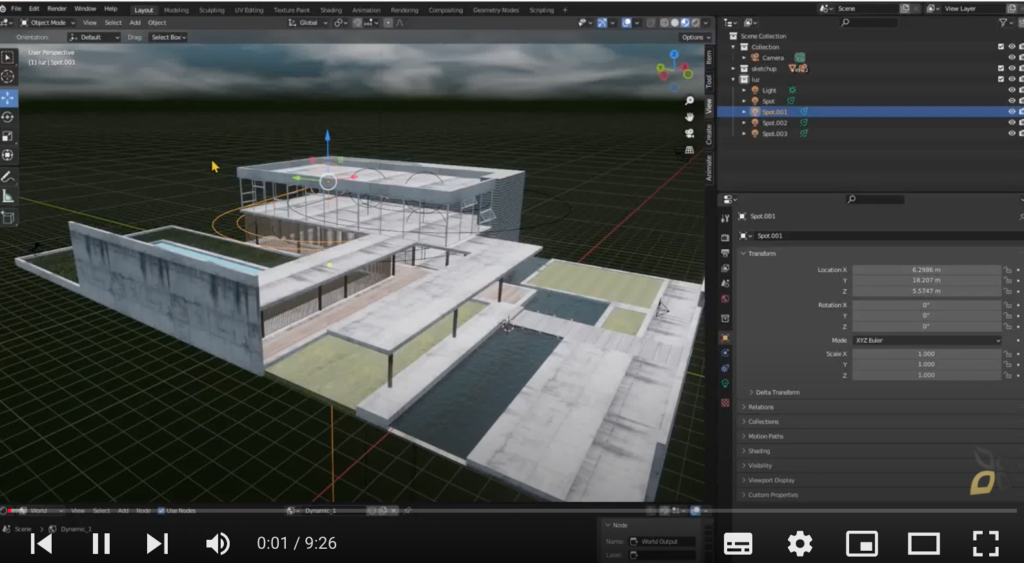Pause the video playback
Image resolution: width=1024 pixels, height=563 pixels.
101,543
